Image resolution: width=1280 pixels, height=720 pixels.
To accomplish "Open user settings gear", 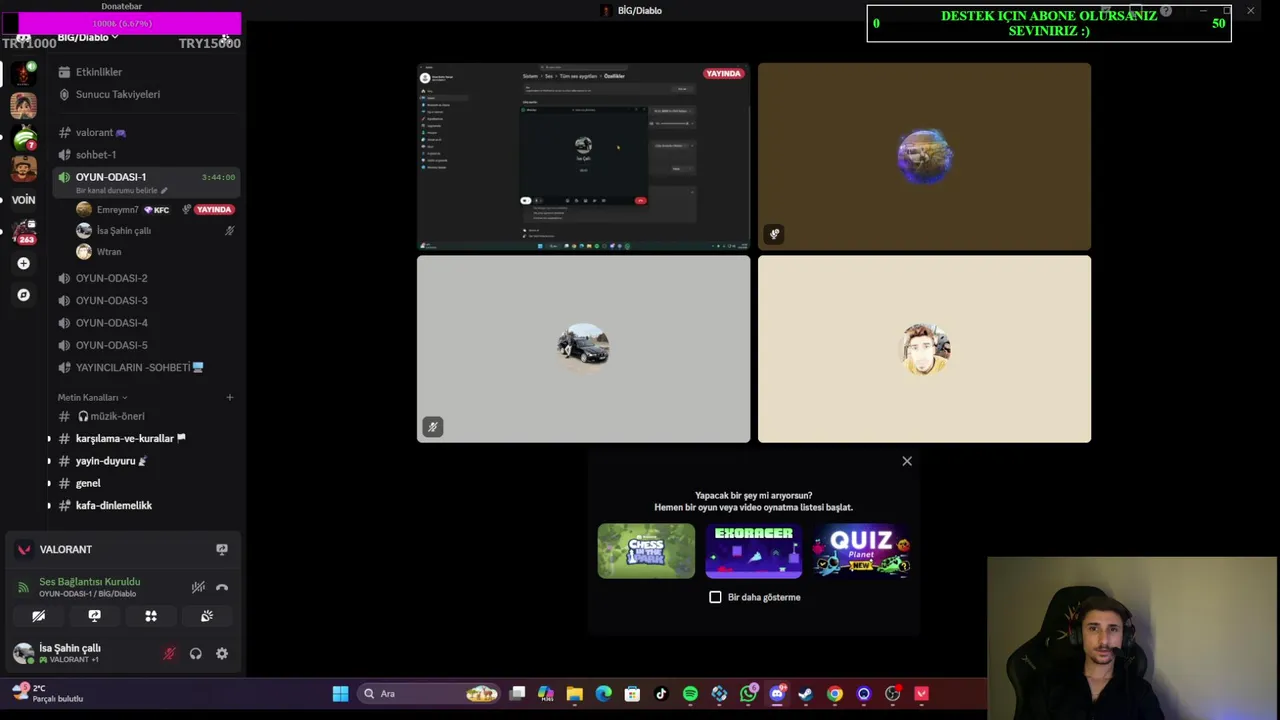I will [222, 654].
